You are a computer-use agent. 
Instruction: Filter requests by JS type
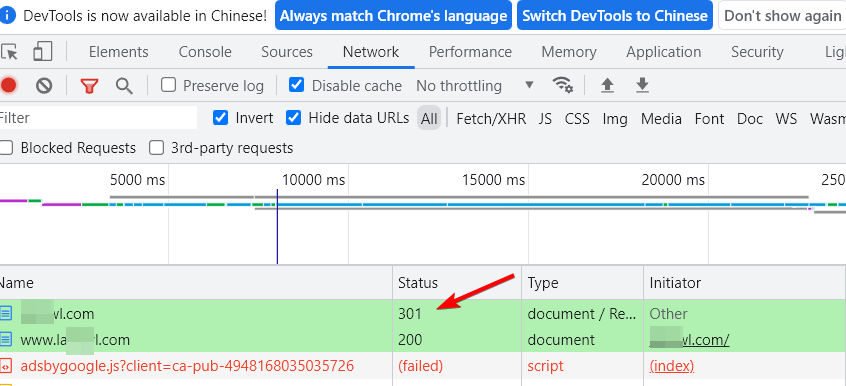click(545, 118)
